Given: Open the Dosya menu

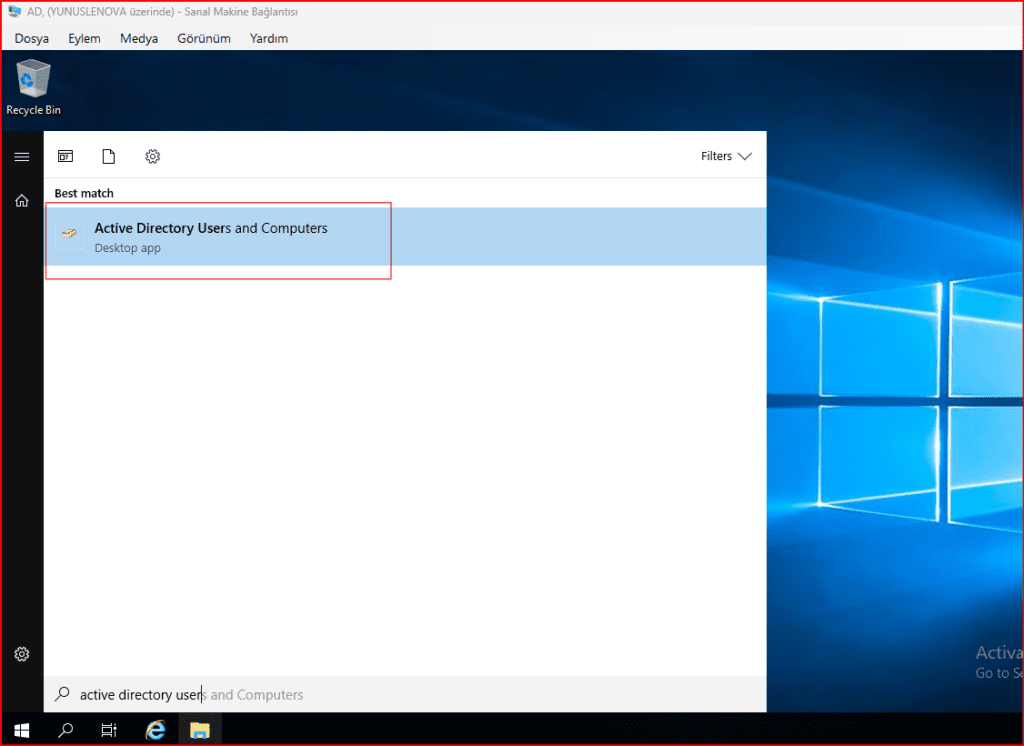Looking at the screenshot, I should [31, 39].
